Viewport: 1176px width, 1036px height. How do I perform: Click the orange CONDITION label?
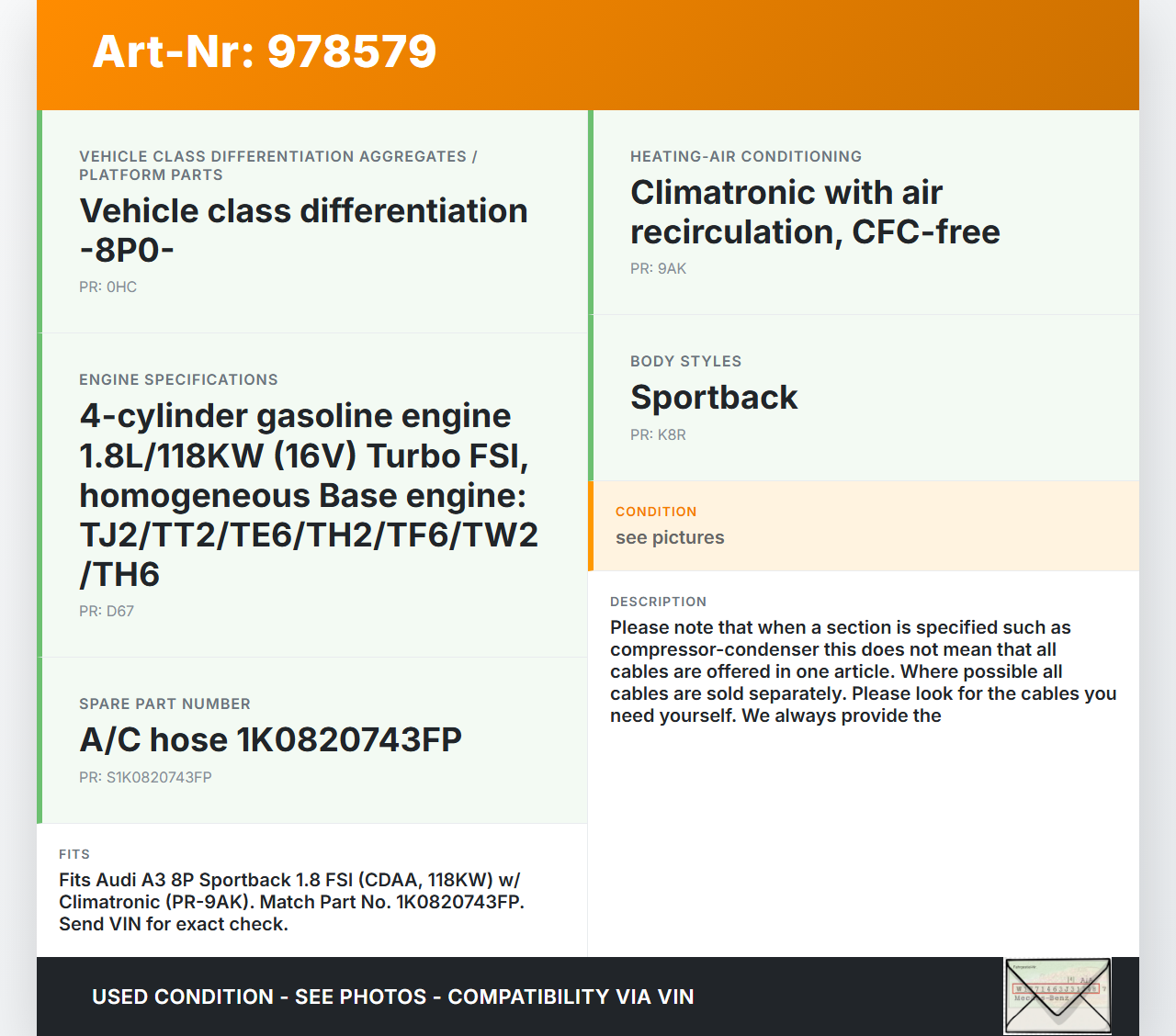coord(656,512)
